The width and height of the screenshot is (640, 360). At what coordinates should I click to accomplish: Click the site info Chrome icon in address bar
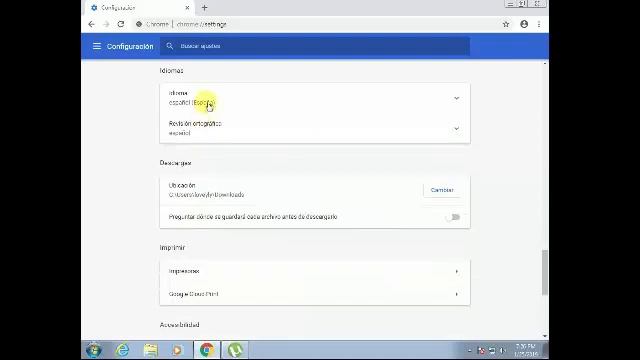coord(139,24)
